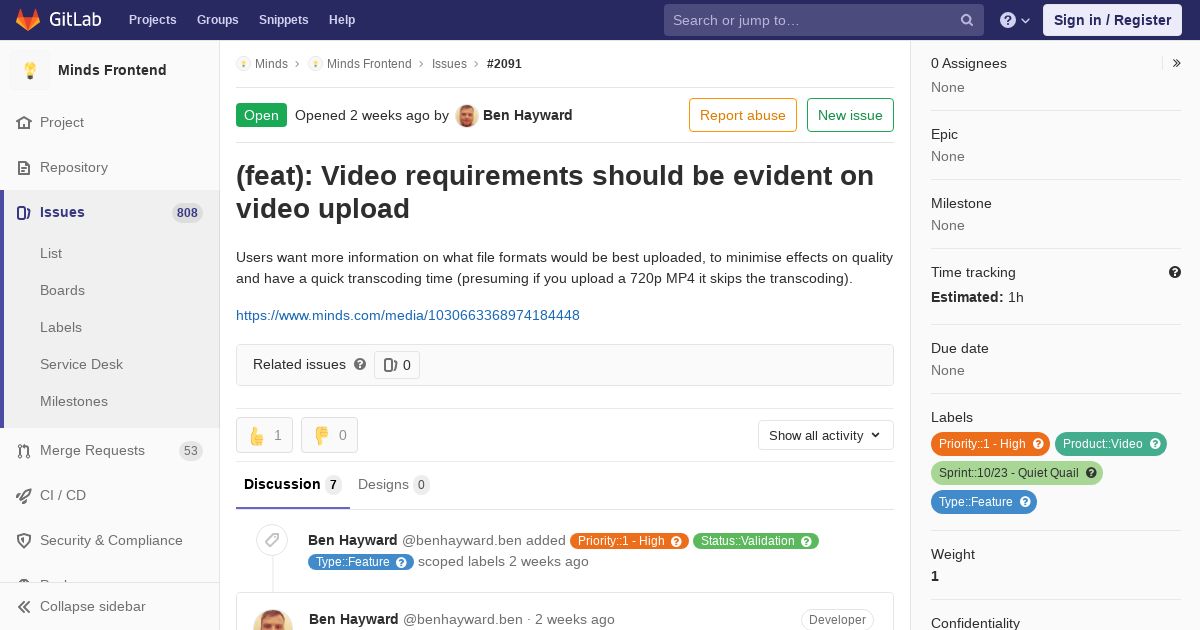The image size is (1200, 630).
Task: Click help icon on Sprint::10/23 - Quiet Quail label
Action: click(1091, 473)
